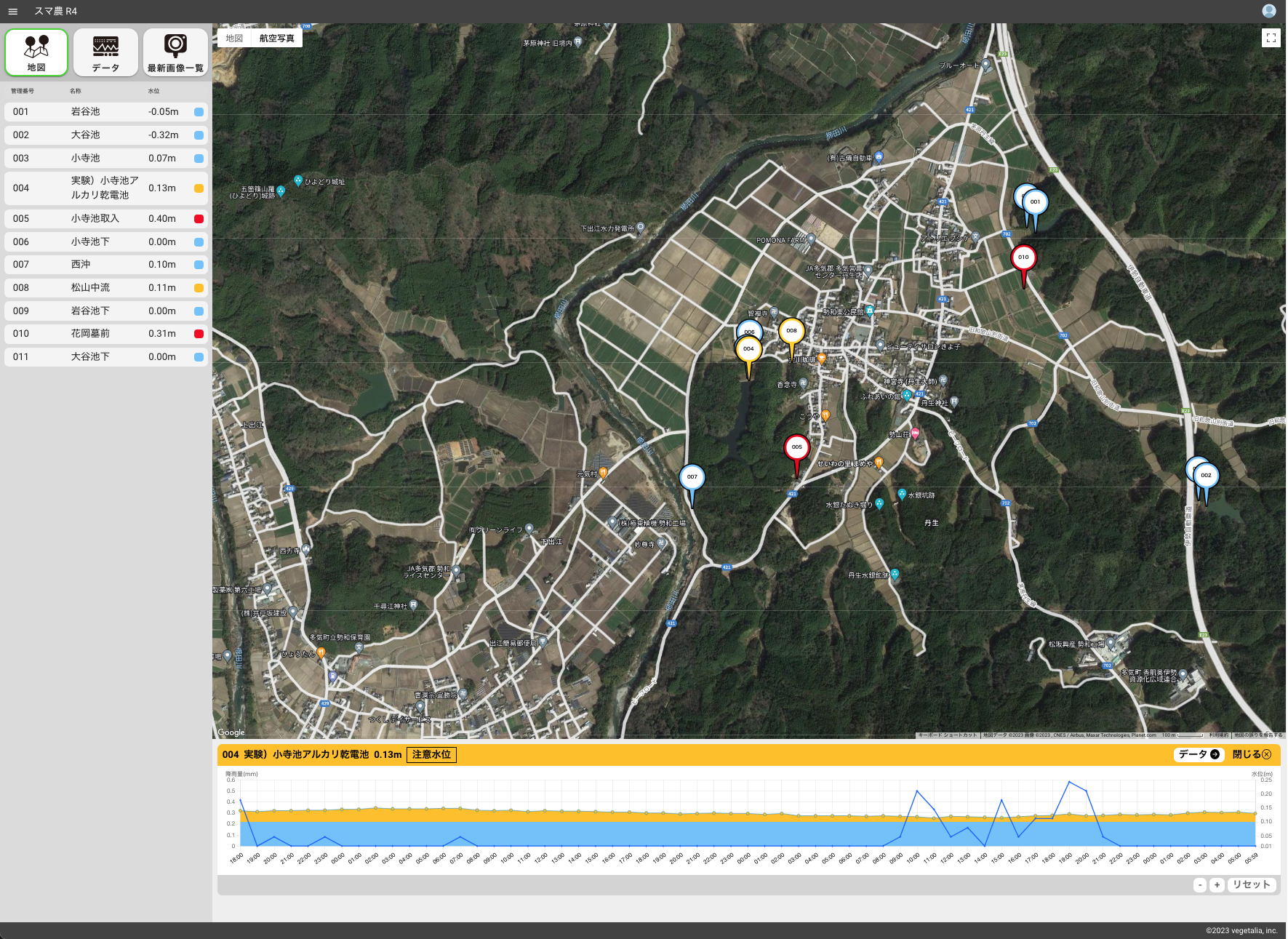This screenshot has height=939, width=1288.
Task: Open 最新画像一覧 latest images tab
Action: point(175,52)
